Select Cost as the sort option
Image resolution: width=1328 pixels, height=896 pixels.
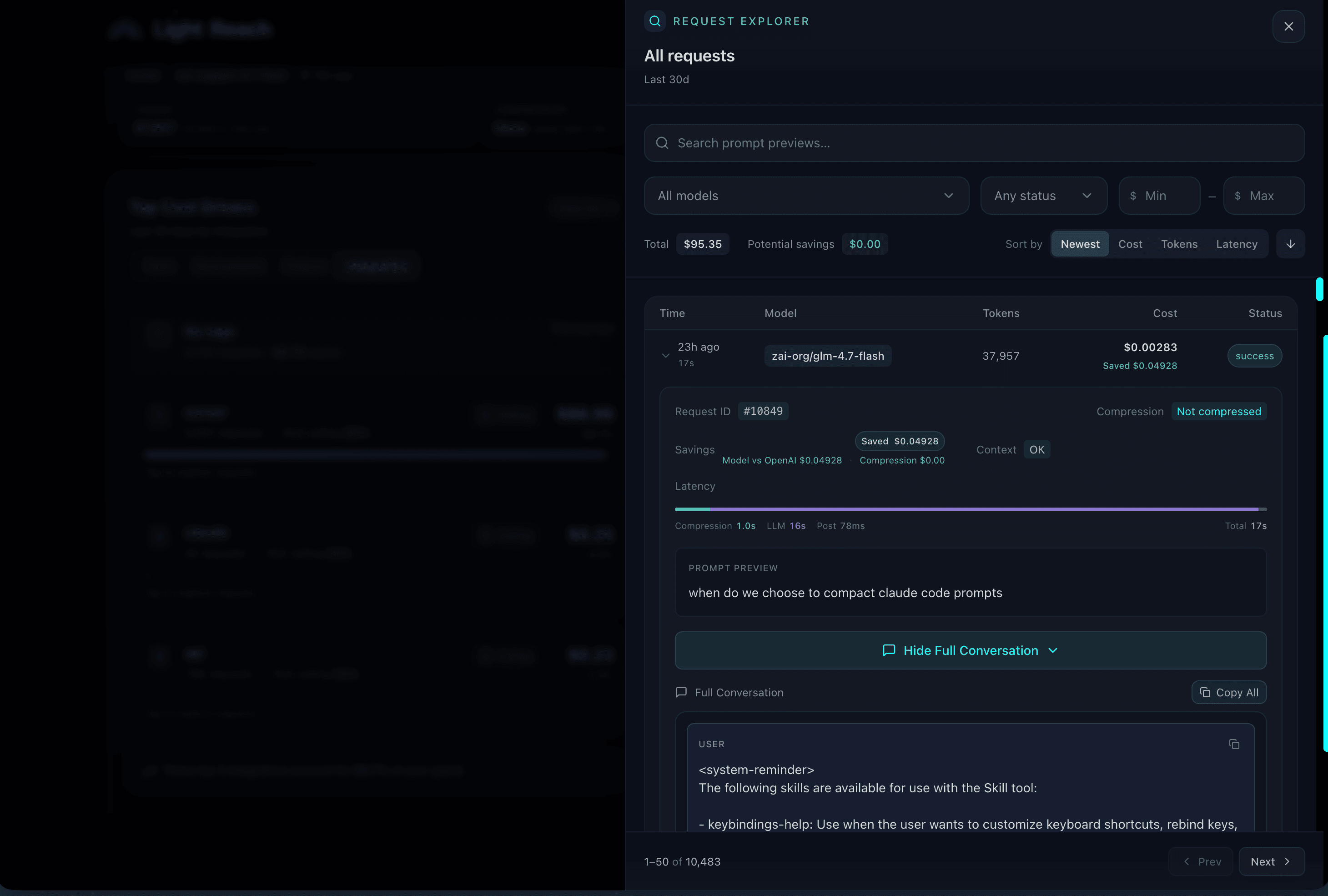(x=1130, y=244)
